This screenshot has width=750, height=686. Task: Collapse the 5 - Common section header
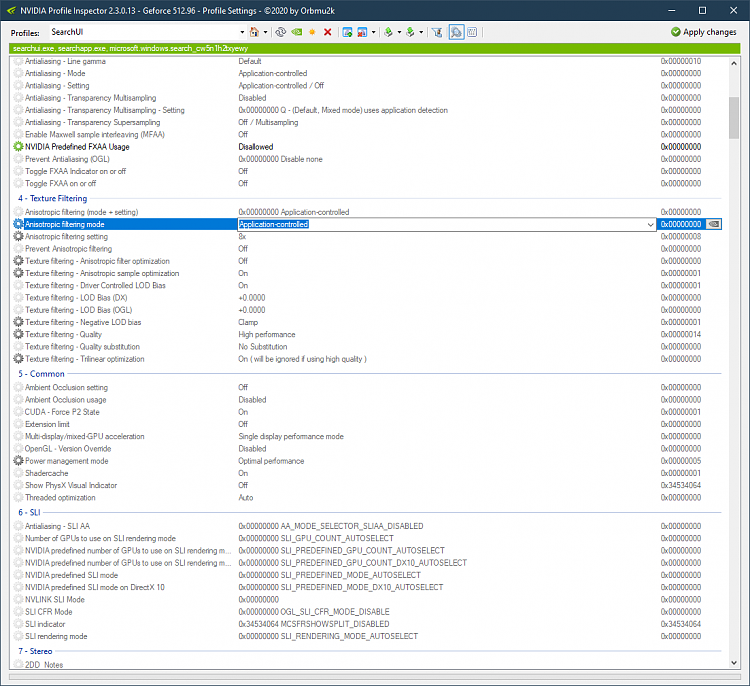point(41,373)
